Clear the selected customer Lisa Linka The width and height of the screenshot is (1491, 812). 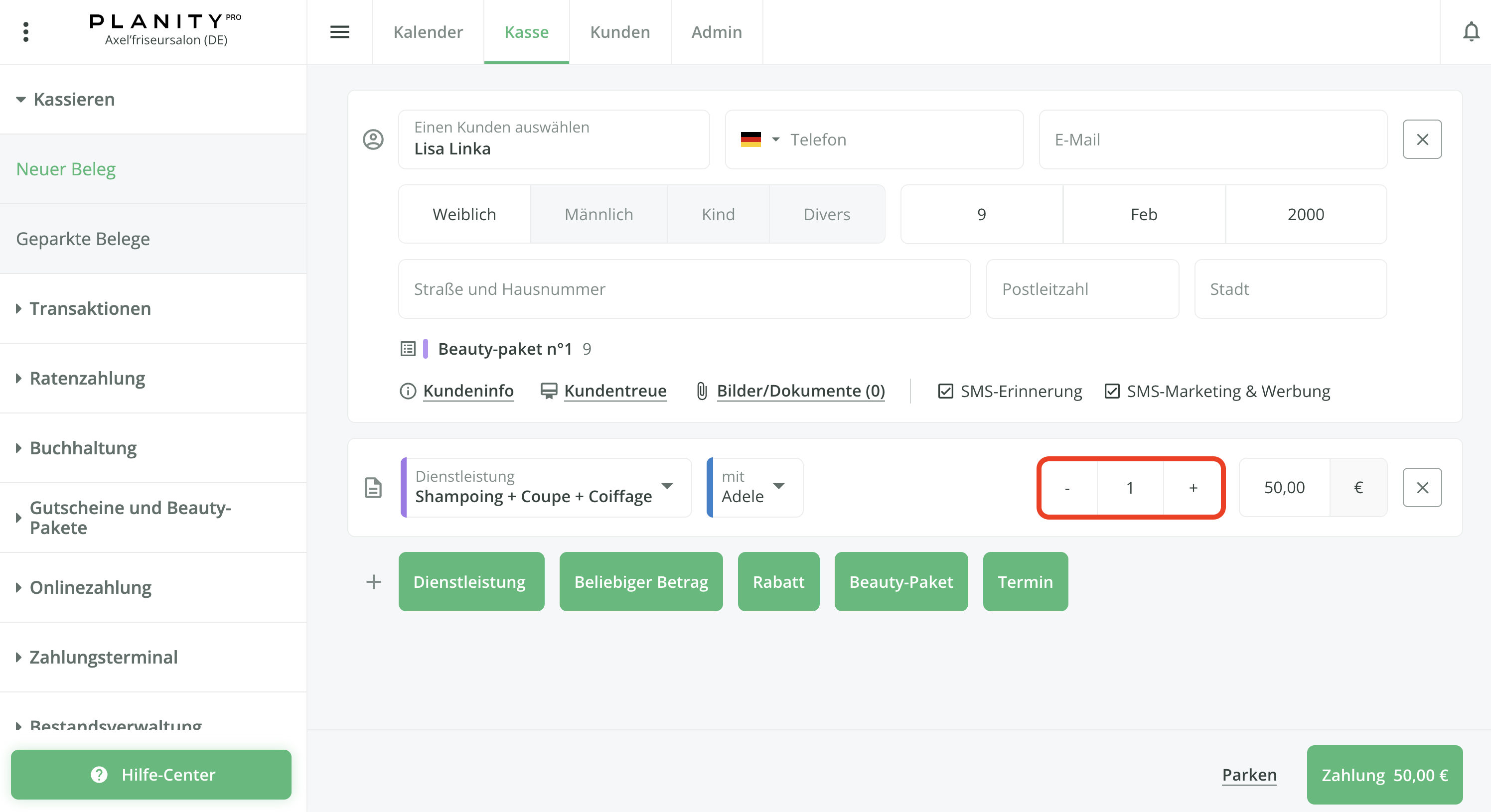1422,139
